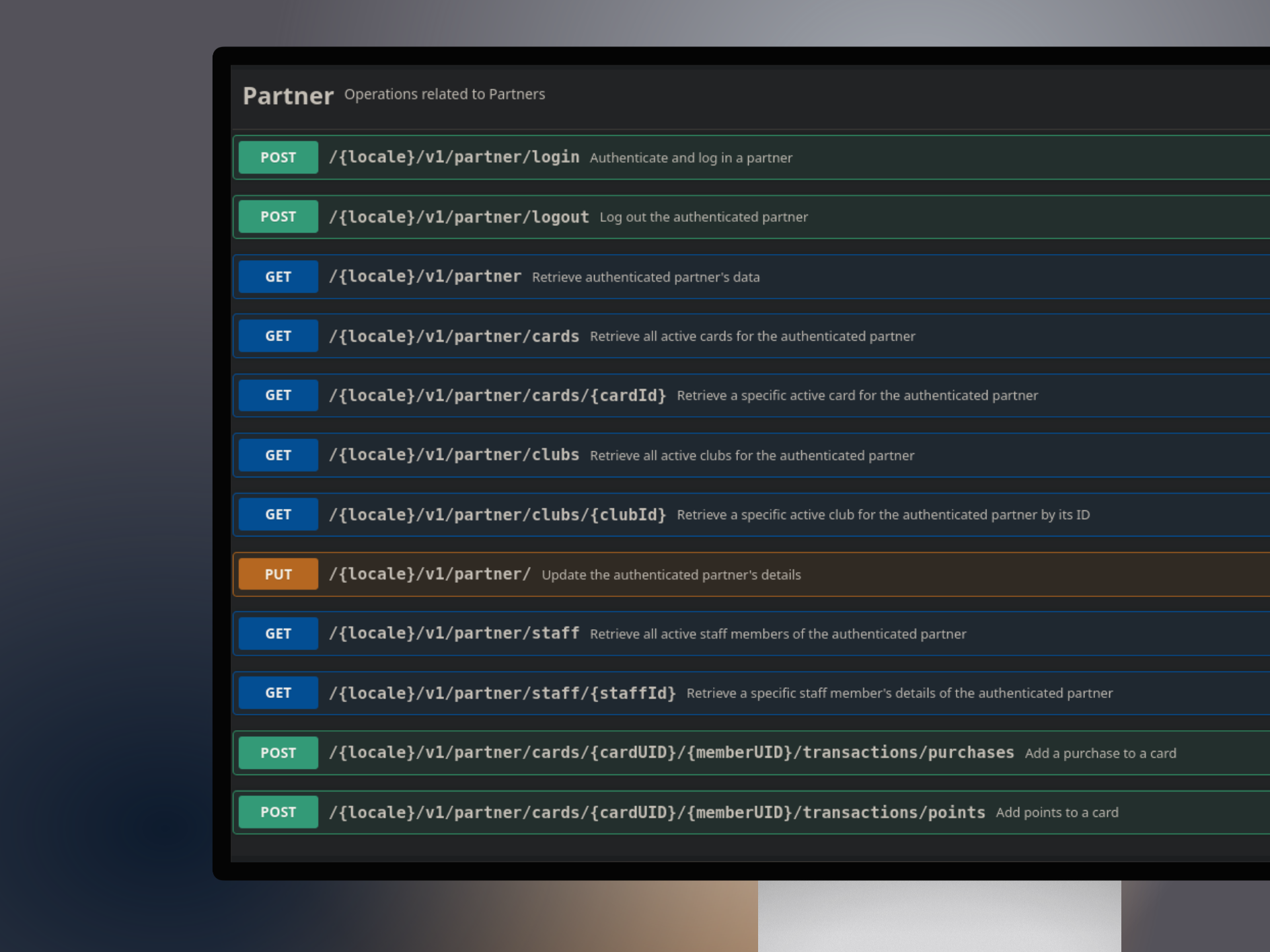Click 'Log out the authenticated partner' text
Image resolution: width=1270 pixels, height=952 pixels.
(x=703, y=217)
